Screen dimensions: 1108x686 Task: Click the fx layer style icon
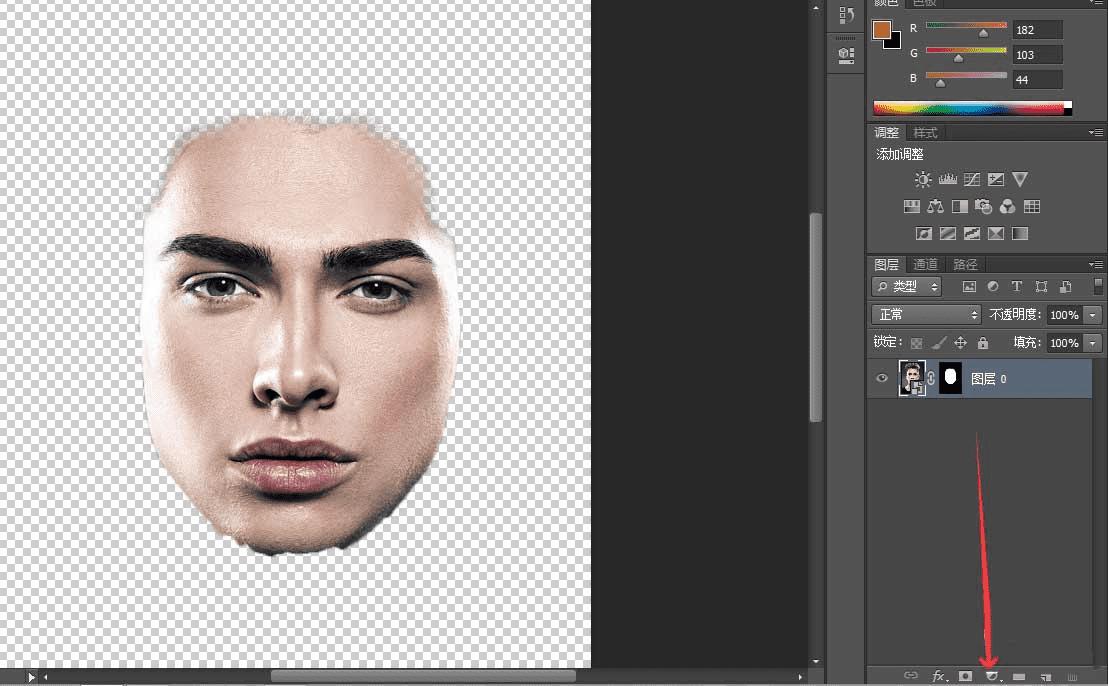tap(938, 676)
